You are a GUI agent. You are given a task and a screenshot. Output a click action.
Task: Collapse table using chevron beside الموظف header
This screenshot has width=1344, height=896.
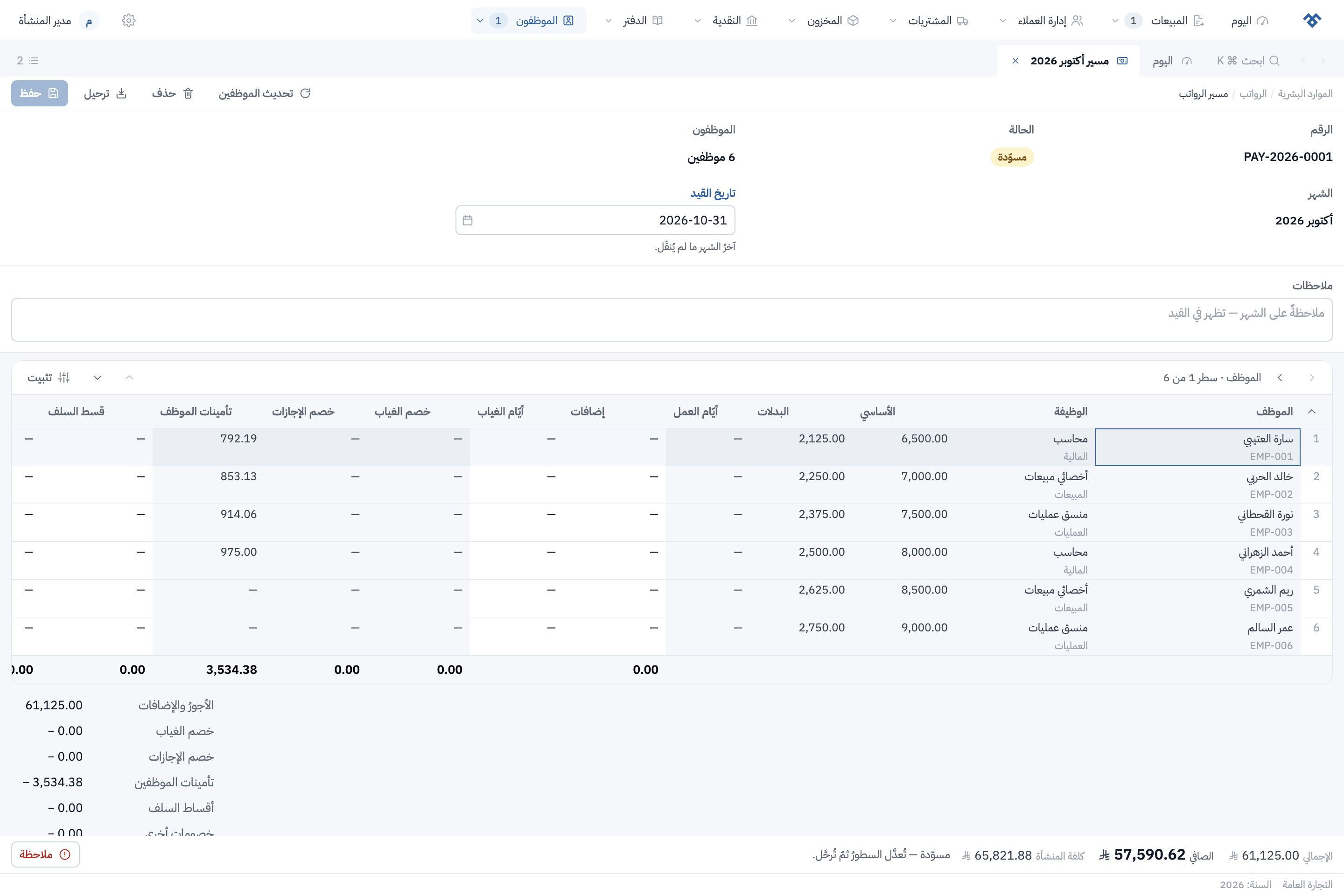[1312, 412]
